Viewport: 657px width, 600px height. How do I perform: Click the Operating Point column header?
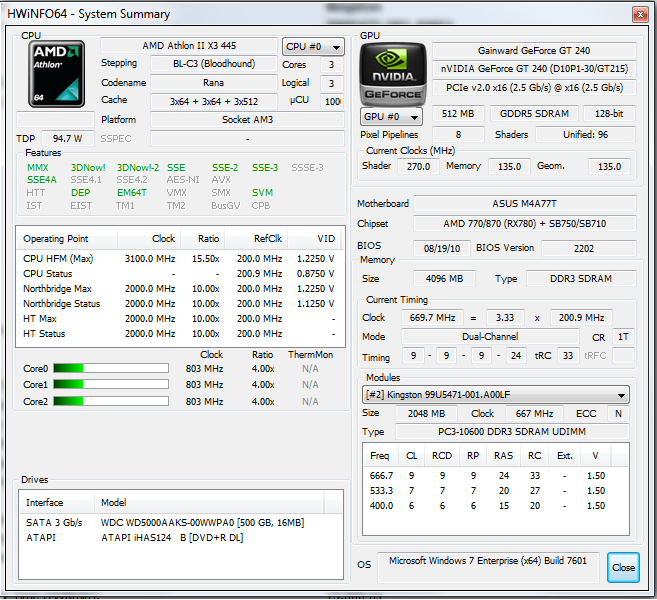[67, 239]
